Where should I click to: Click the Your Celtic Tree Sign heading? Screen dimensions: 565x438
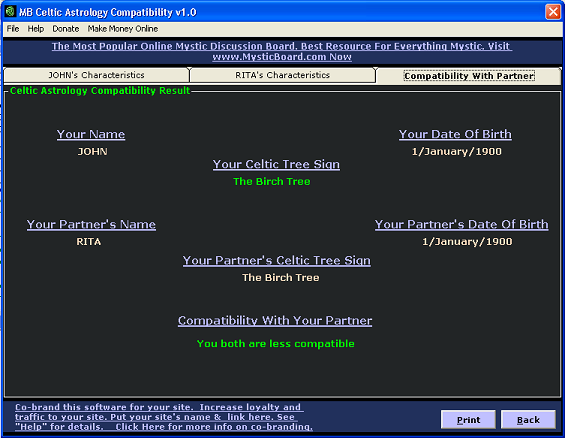(276, 164)
